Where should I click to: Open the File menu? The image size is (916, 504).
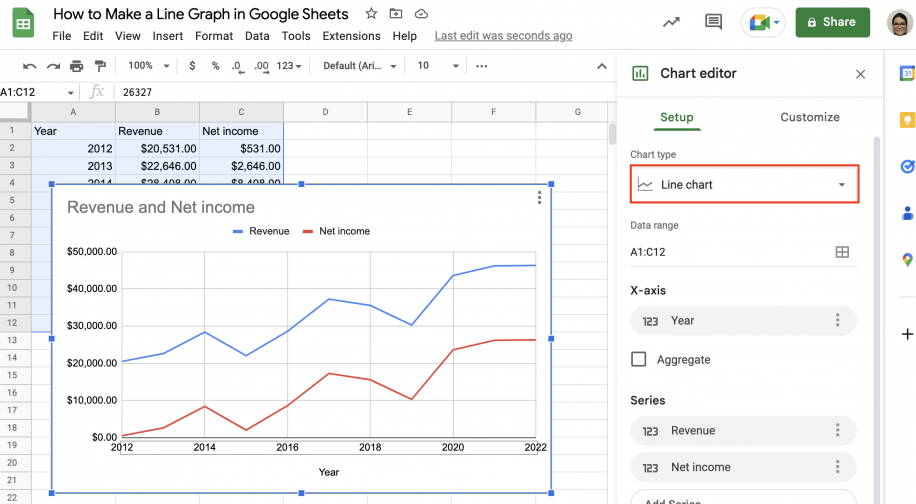62,36
